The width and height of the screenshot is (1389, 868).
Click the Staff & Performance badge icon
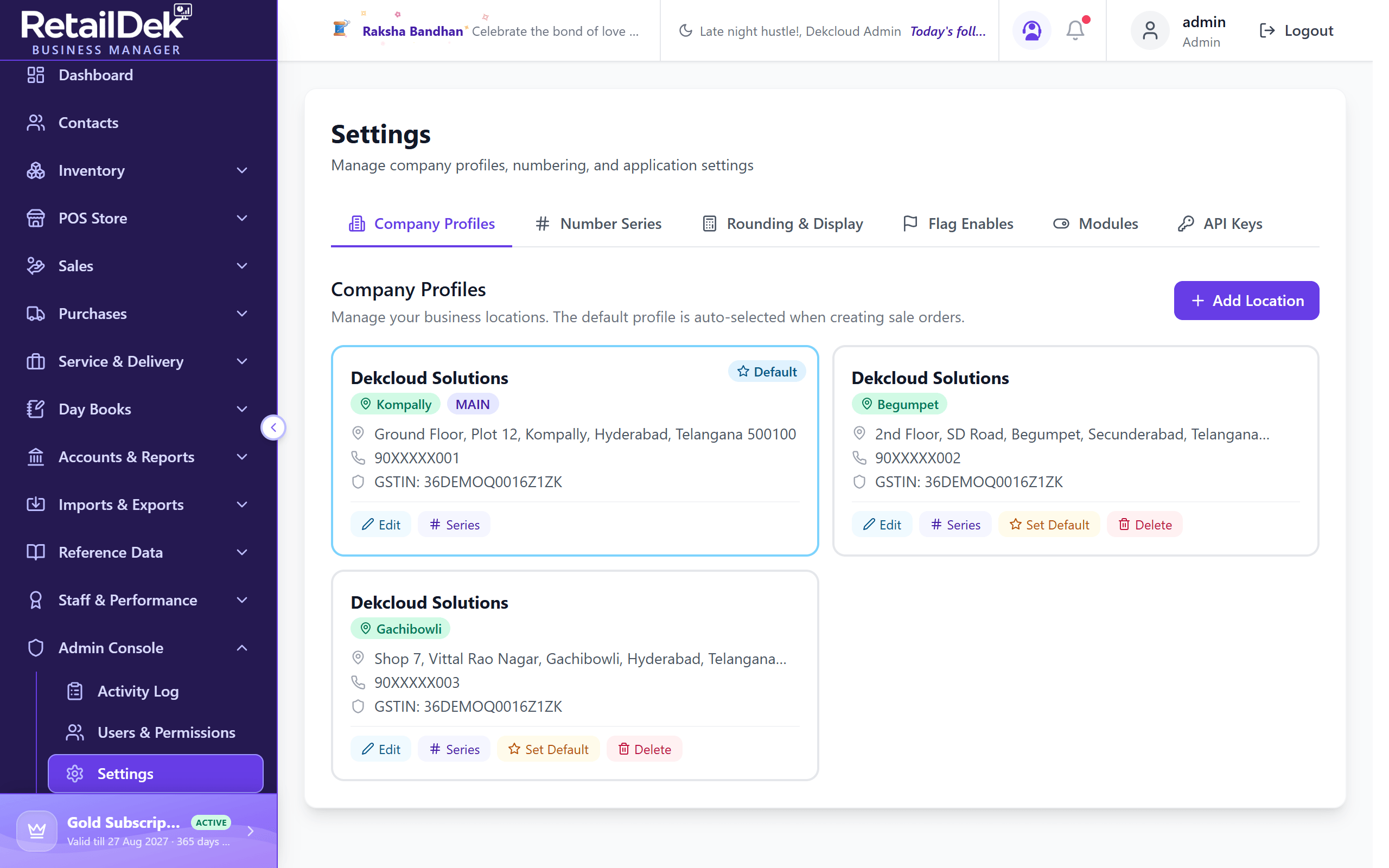[36, 601]
